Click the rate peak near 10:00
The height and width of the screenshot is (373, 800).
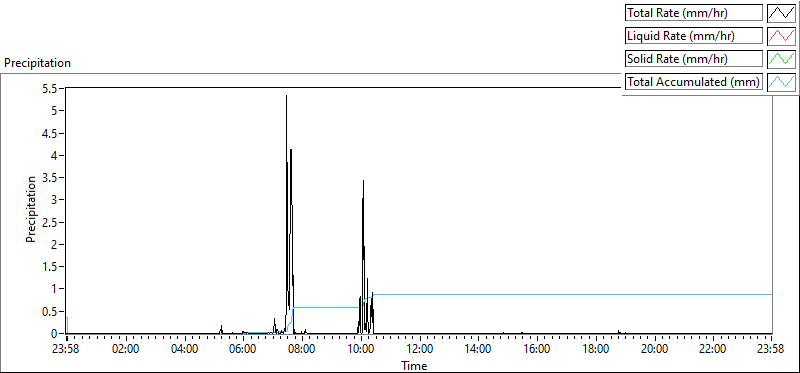click(x=363, y=181)
